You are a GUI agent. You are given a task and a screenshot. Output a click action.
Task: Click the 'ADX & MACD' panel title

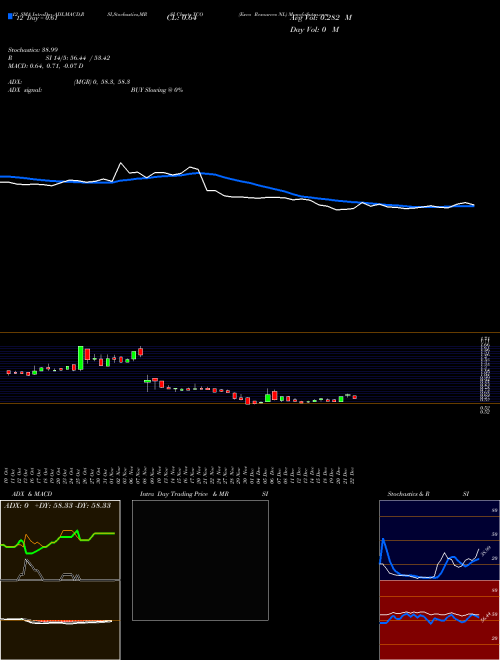[32, 494]
